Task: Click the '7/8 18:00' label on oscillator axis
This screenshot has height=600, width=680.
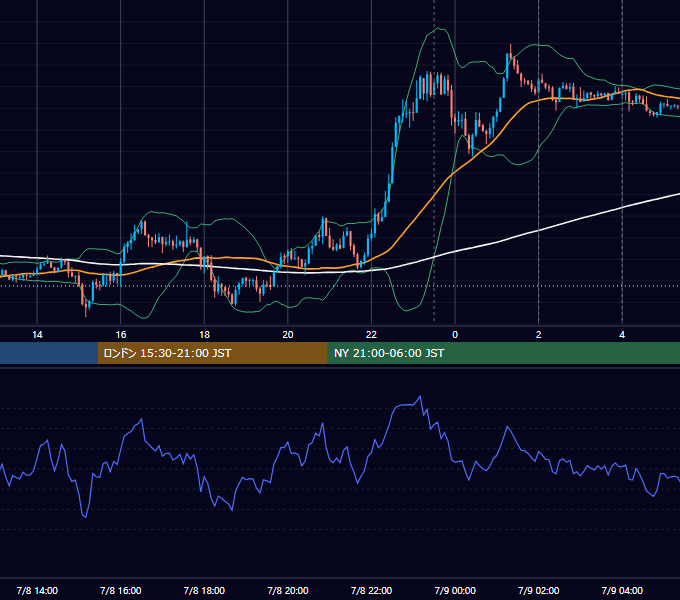Action: pyautogui.click(x=204, y=590)
